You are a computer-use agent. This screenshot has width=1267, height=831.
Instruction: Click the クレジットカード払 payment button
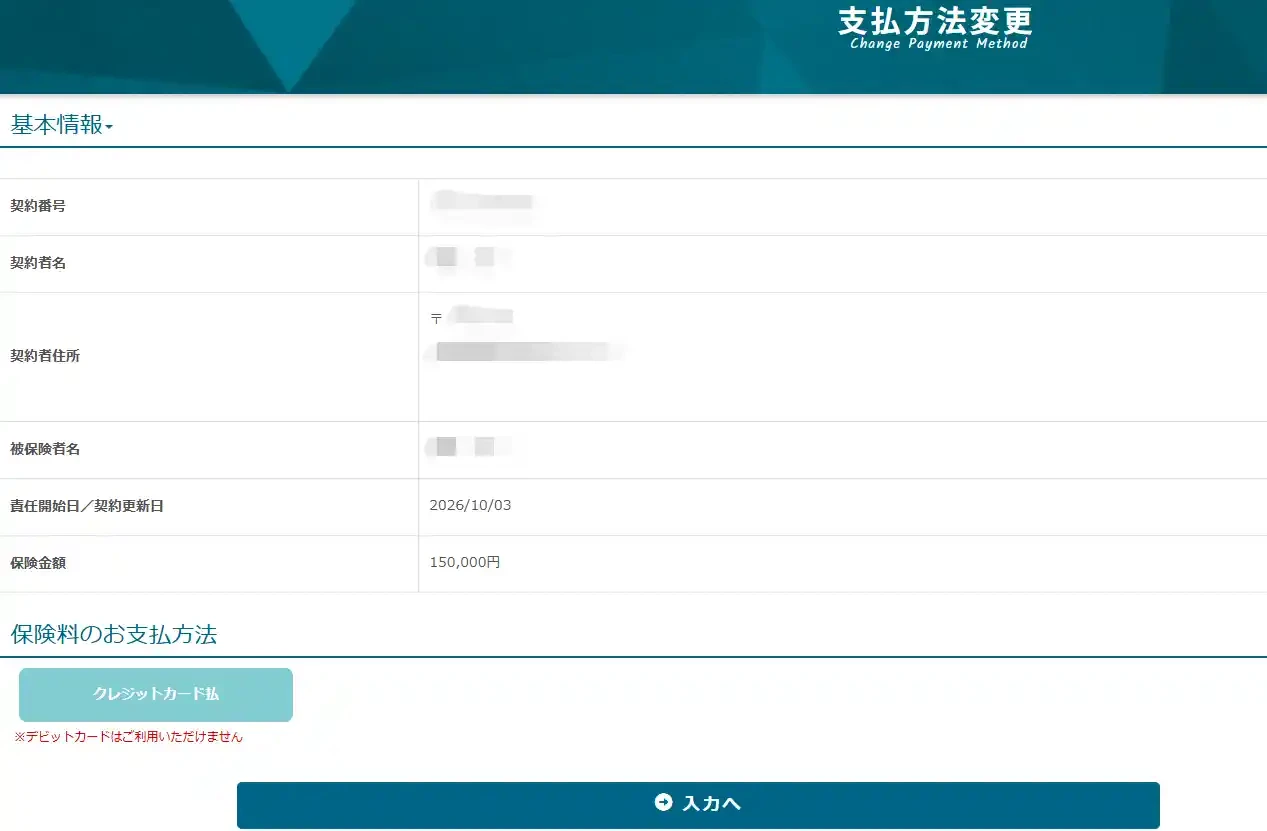pyautogui.click(x=156, y=694)
